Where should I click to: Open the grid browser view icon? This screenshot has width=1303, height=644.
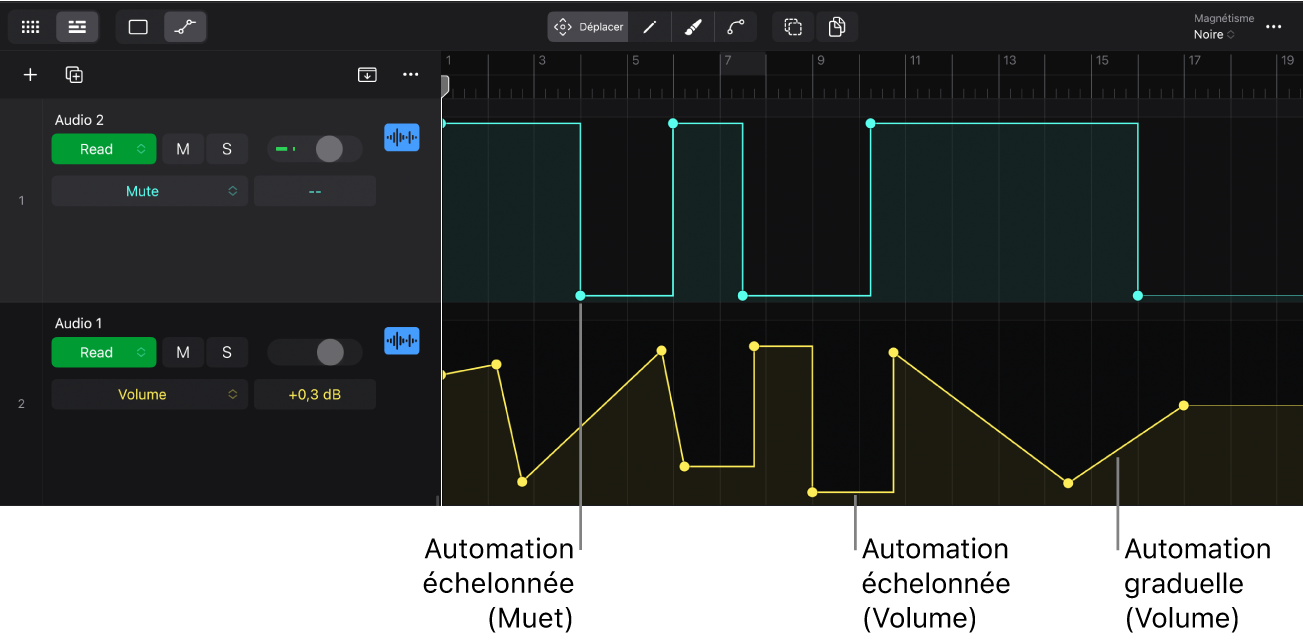(31, 27)
